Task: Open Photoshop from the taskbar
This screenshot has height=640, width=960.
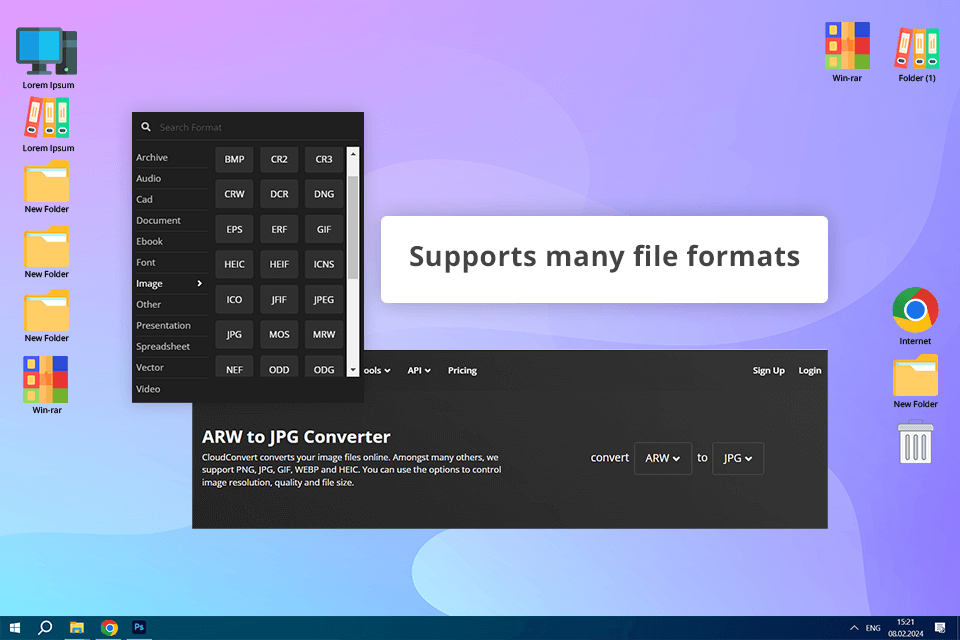Action: [x=139, y=628]
